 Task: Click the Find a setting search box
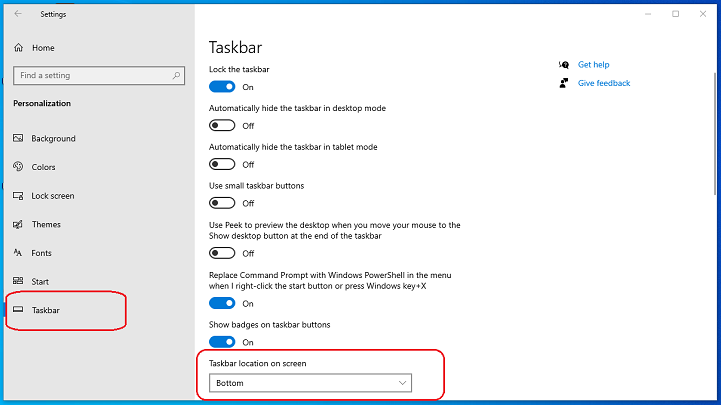pos(99,75)
